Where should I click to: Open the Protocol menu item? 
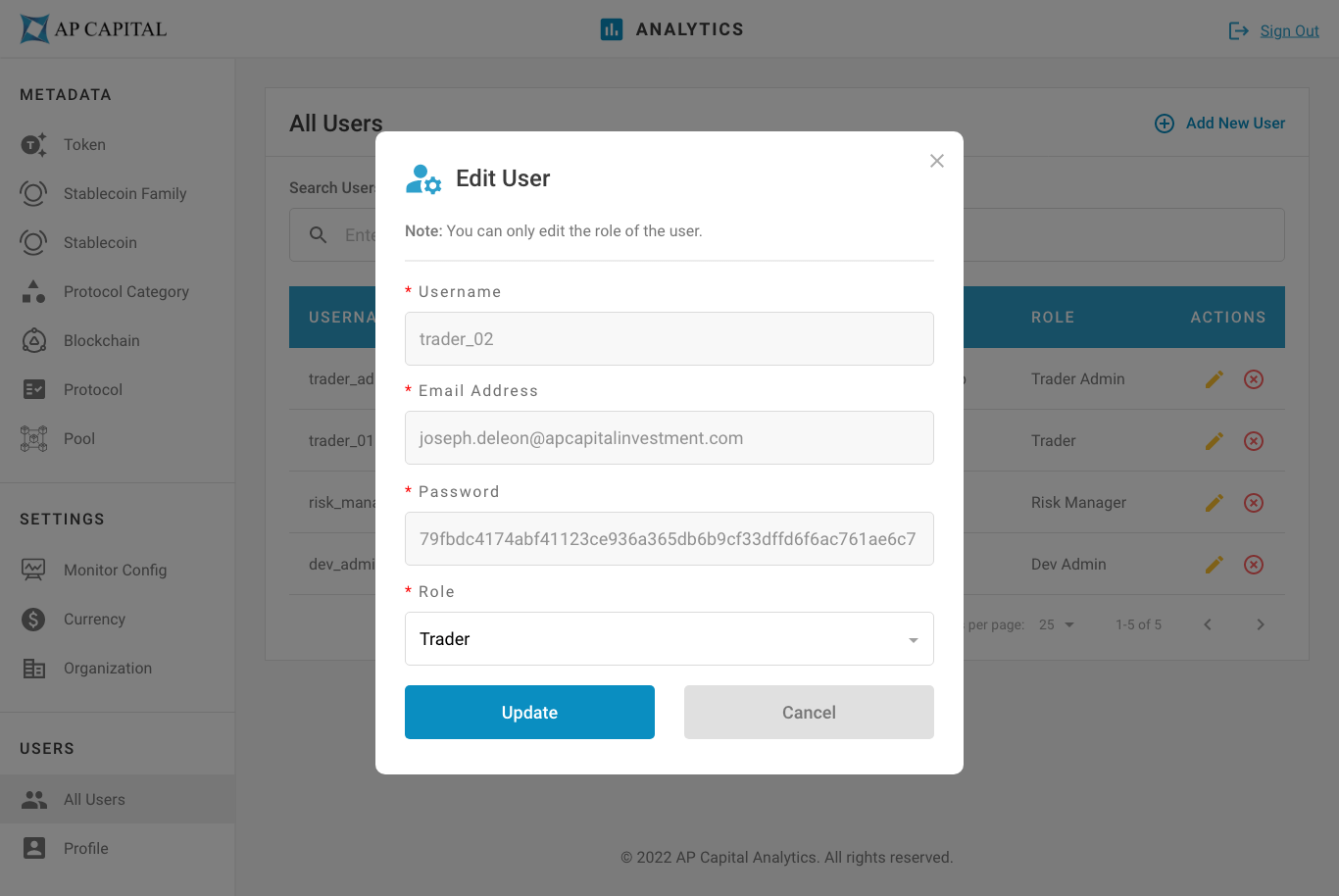coord(118,390)
